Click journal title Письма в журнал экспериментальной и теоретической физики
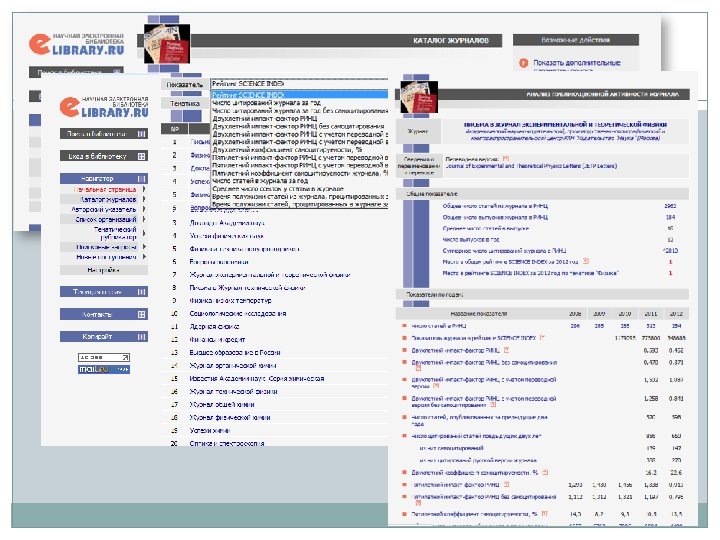This screenshot has height=540, width=720. tap(565, 124)
